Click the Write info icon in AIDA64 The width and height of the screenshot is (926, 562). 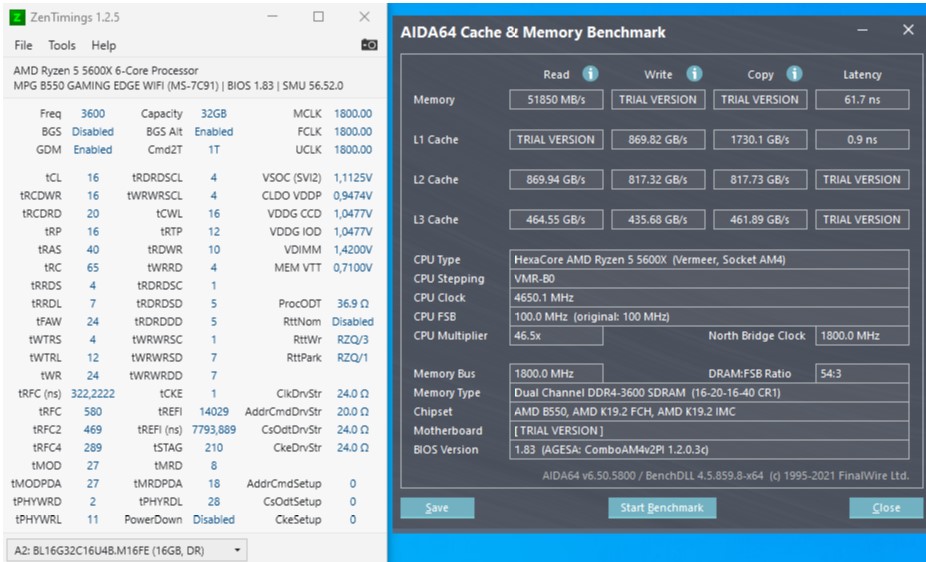pos(694,74)
